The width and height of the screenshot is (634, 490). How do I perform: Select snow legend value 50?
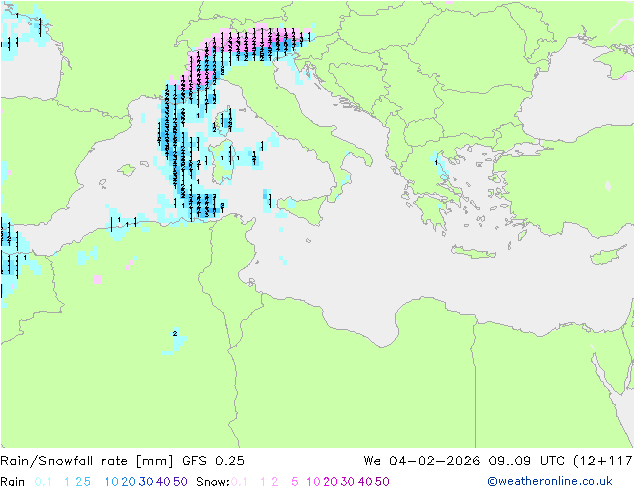click(x=383, y=482)
